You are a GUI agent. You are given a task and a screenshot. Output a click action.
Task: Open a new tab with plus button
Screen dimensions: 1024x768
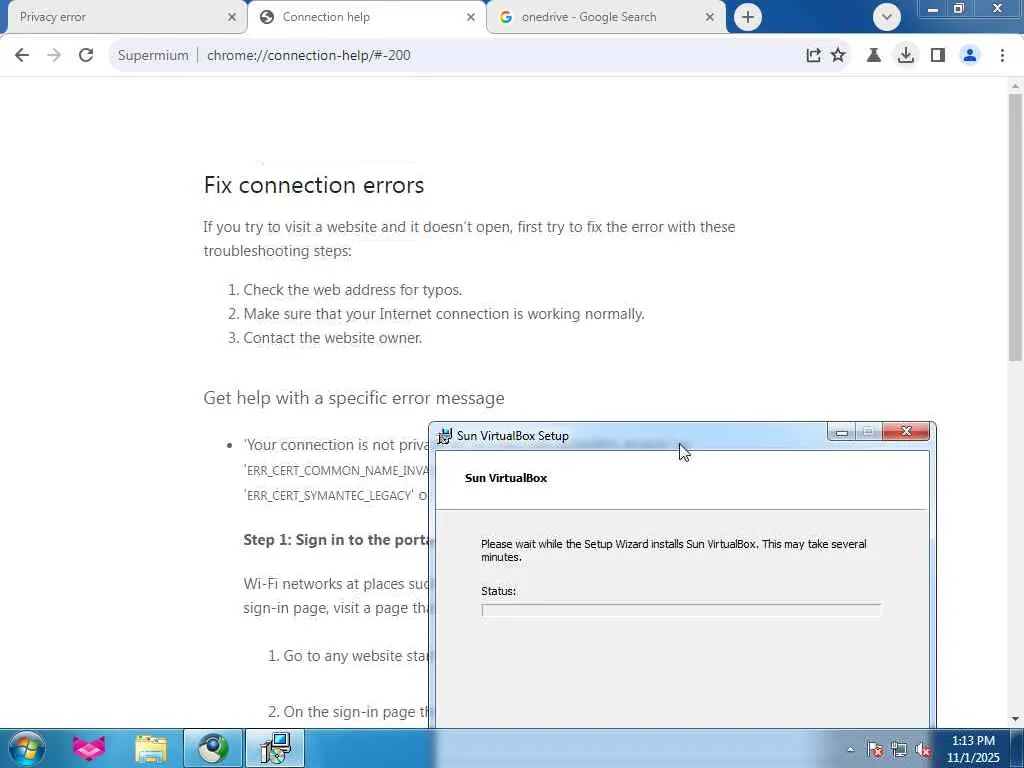point(748,17)
